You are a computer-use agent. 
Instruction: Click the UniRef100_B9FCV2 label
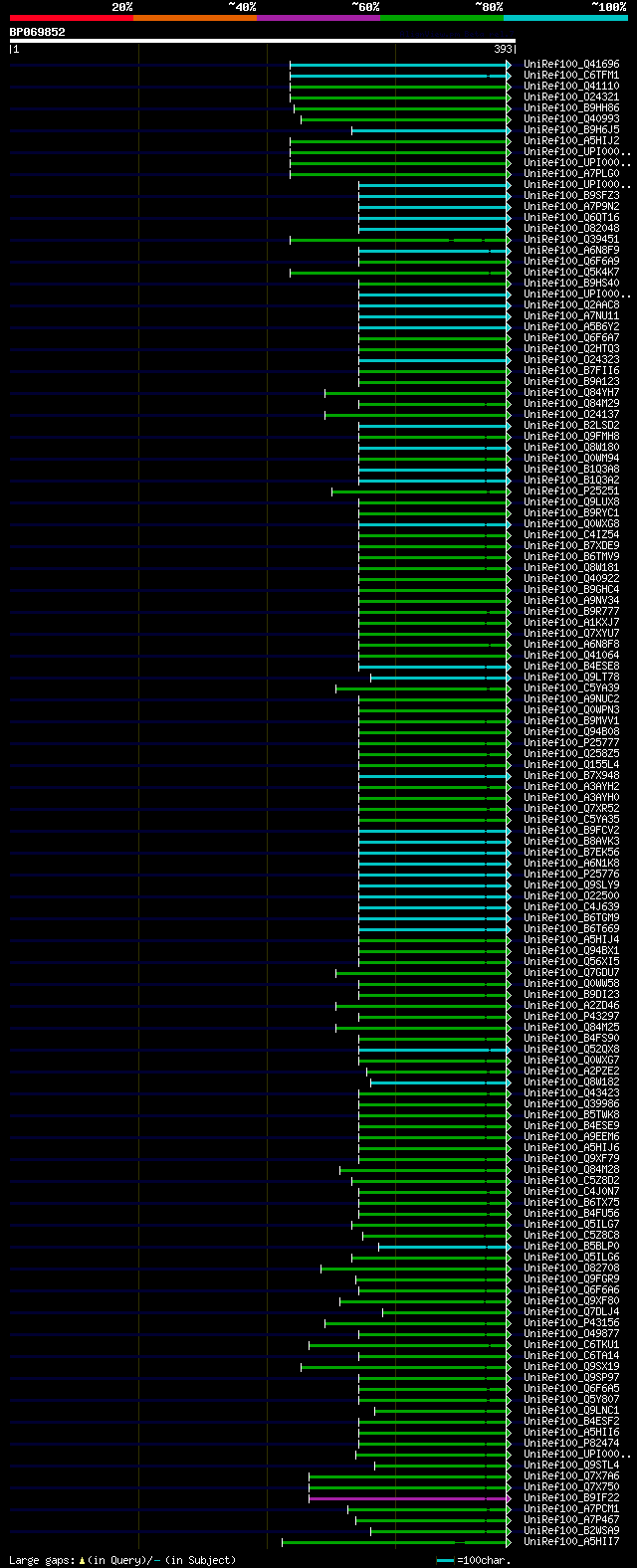click(x=571, y=831)
